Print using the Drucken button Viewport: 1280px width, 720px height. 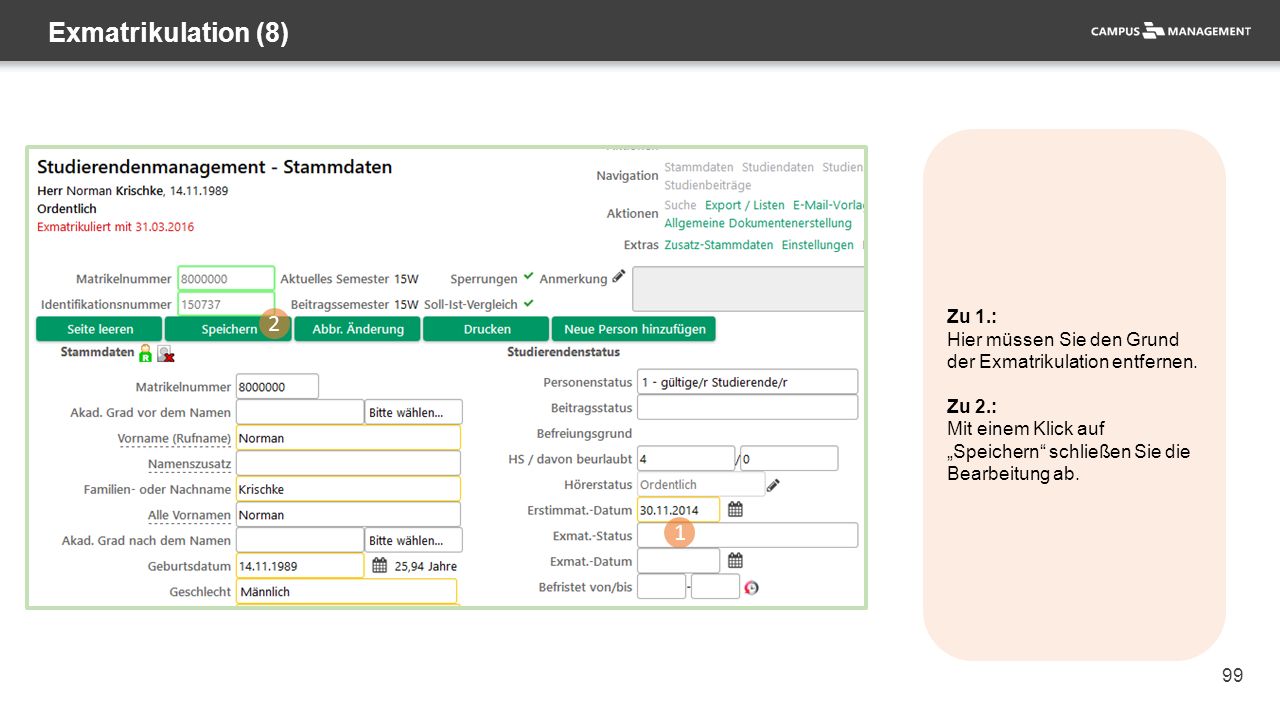[x=486, y=329]
